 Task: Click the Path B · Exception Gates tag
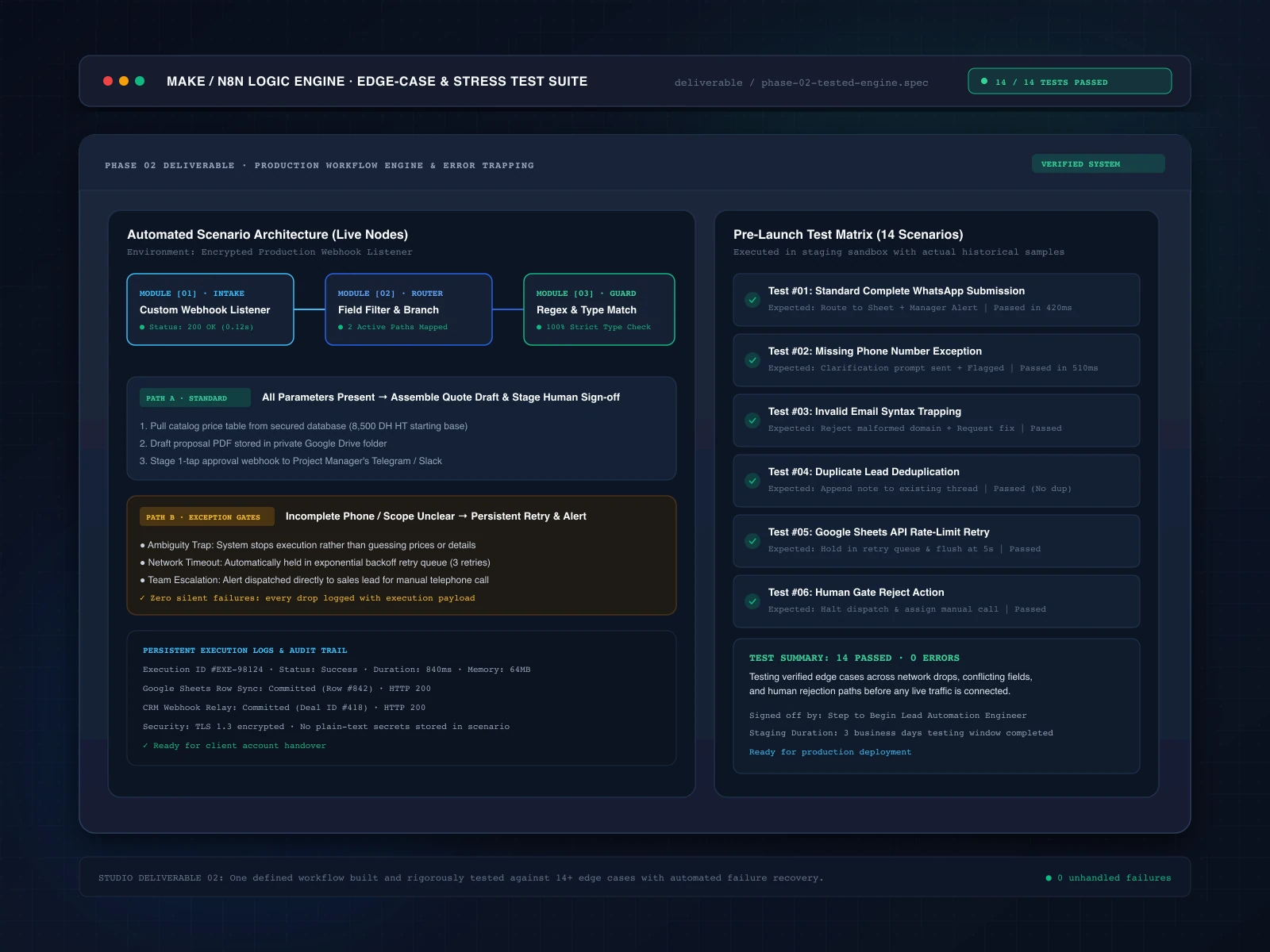tap(207, 516)
